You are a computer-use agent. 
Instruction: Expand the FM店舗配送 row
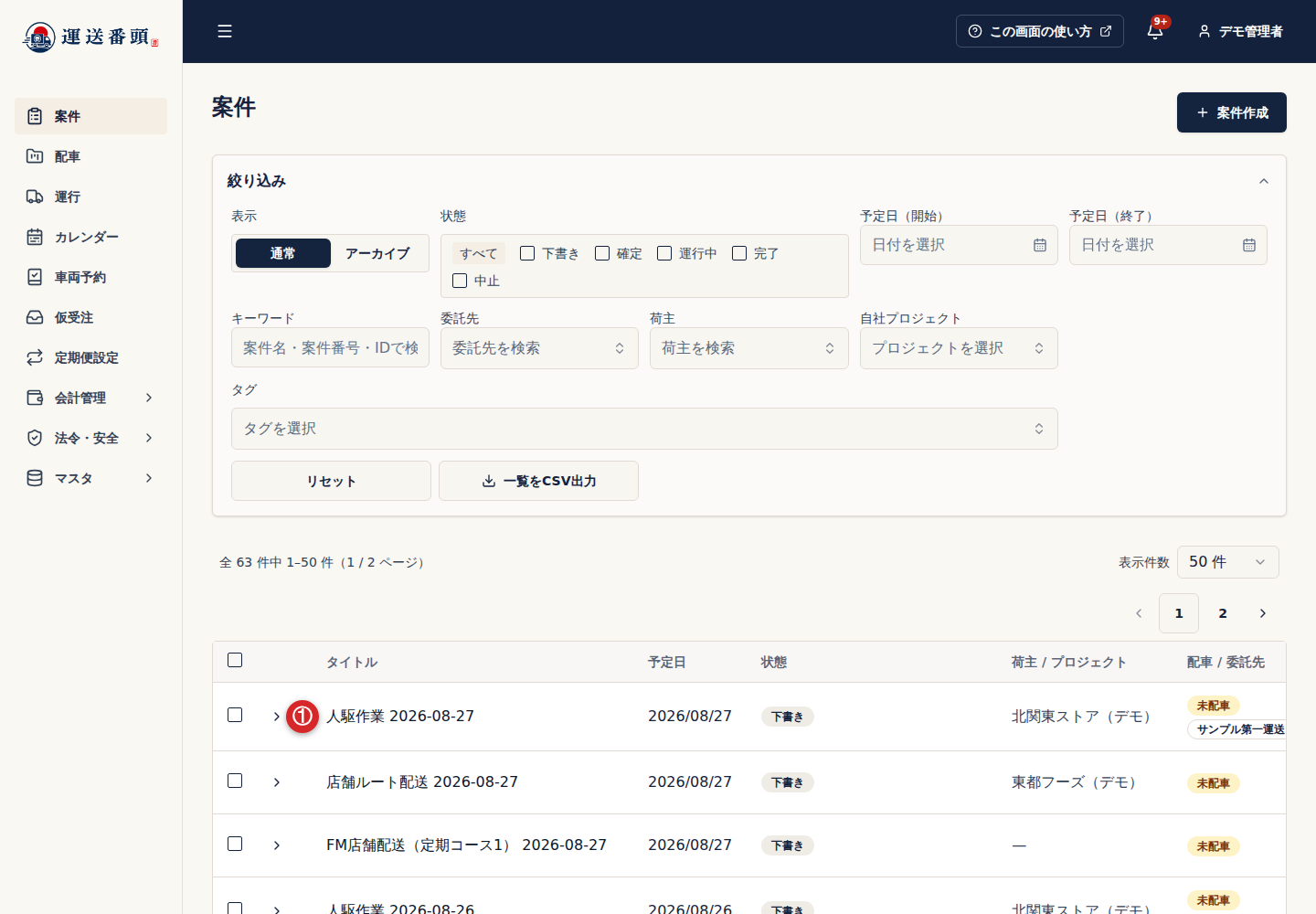coord(277,845)
